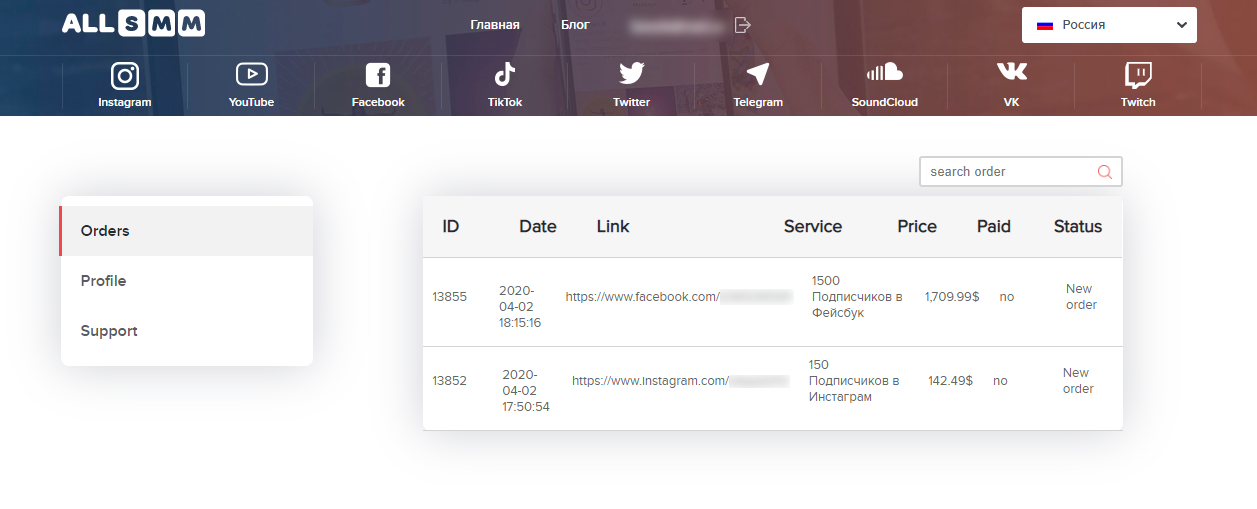The width and height of the screenshot is (1257, 509).
Task: Click the search magnifier icon
Action: [x=1104, y=172]
